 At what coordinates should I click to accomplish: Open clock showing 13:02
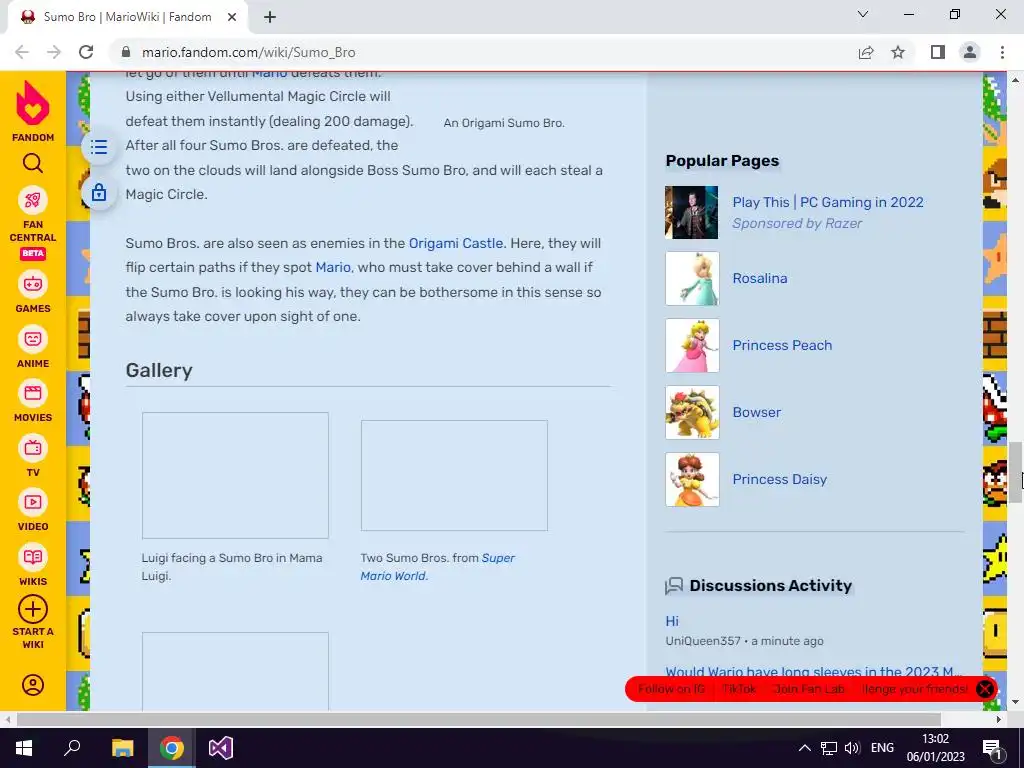coord(935,748)
